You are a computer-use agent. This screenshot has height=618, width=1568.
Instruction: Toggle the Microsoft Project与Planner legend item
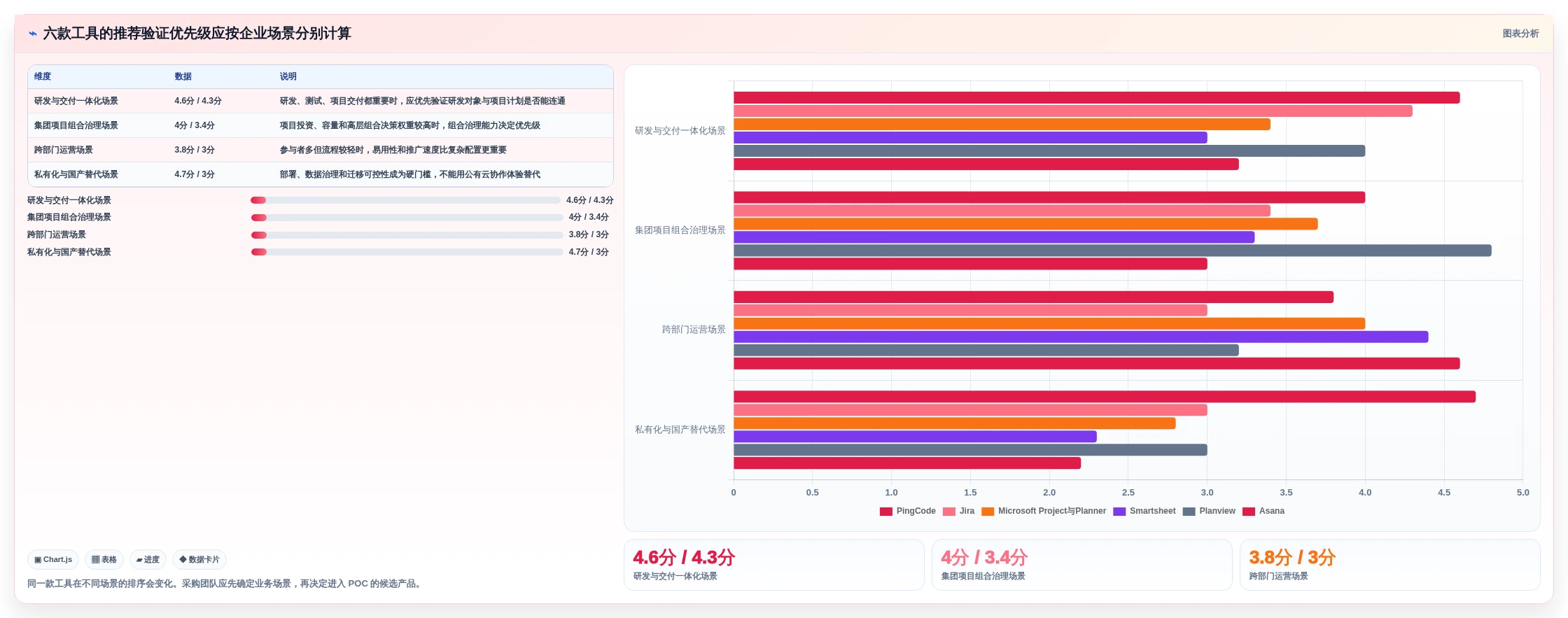(x=1044, y=511)
